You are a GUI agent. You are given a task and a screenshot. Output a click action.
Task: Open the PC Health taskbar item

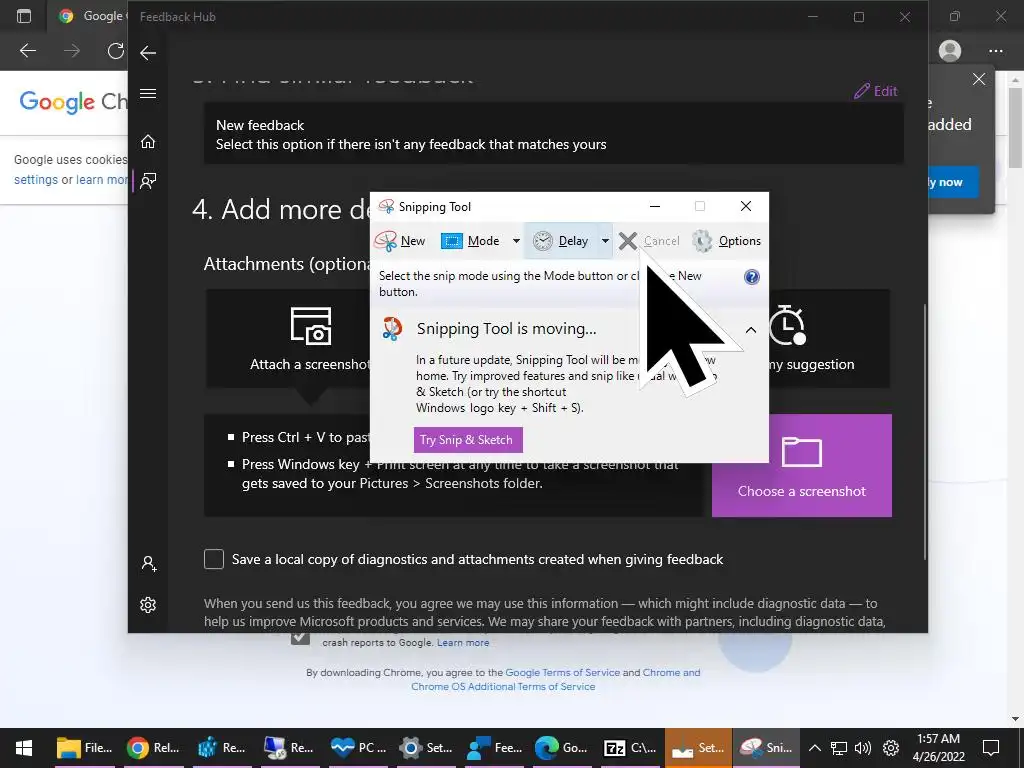358,748
